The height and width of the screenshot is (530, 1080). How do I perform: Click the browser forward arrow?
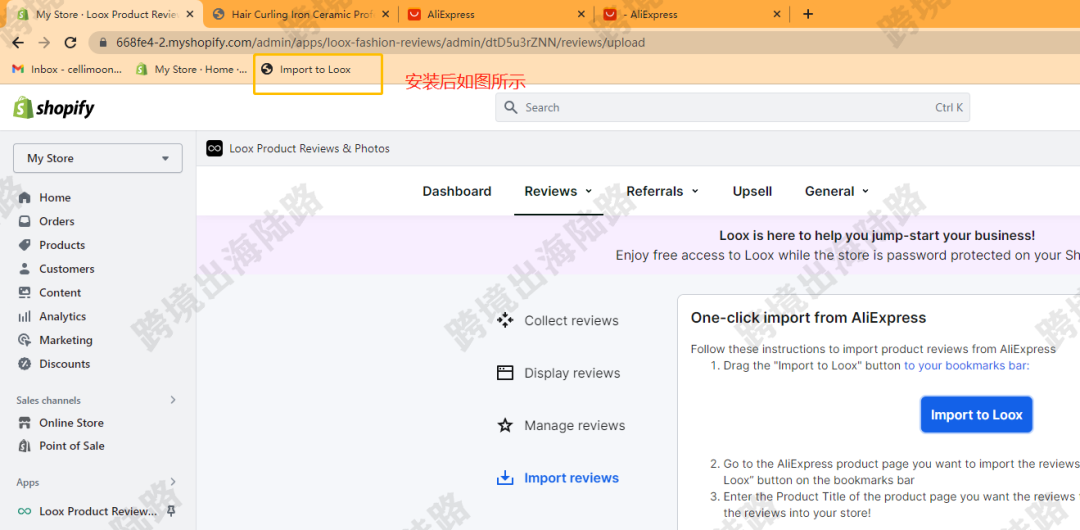pos(44,43)
